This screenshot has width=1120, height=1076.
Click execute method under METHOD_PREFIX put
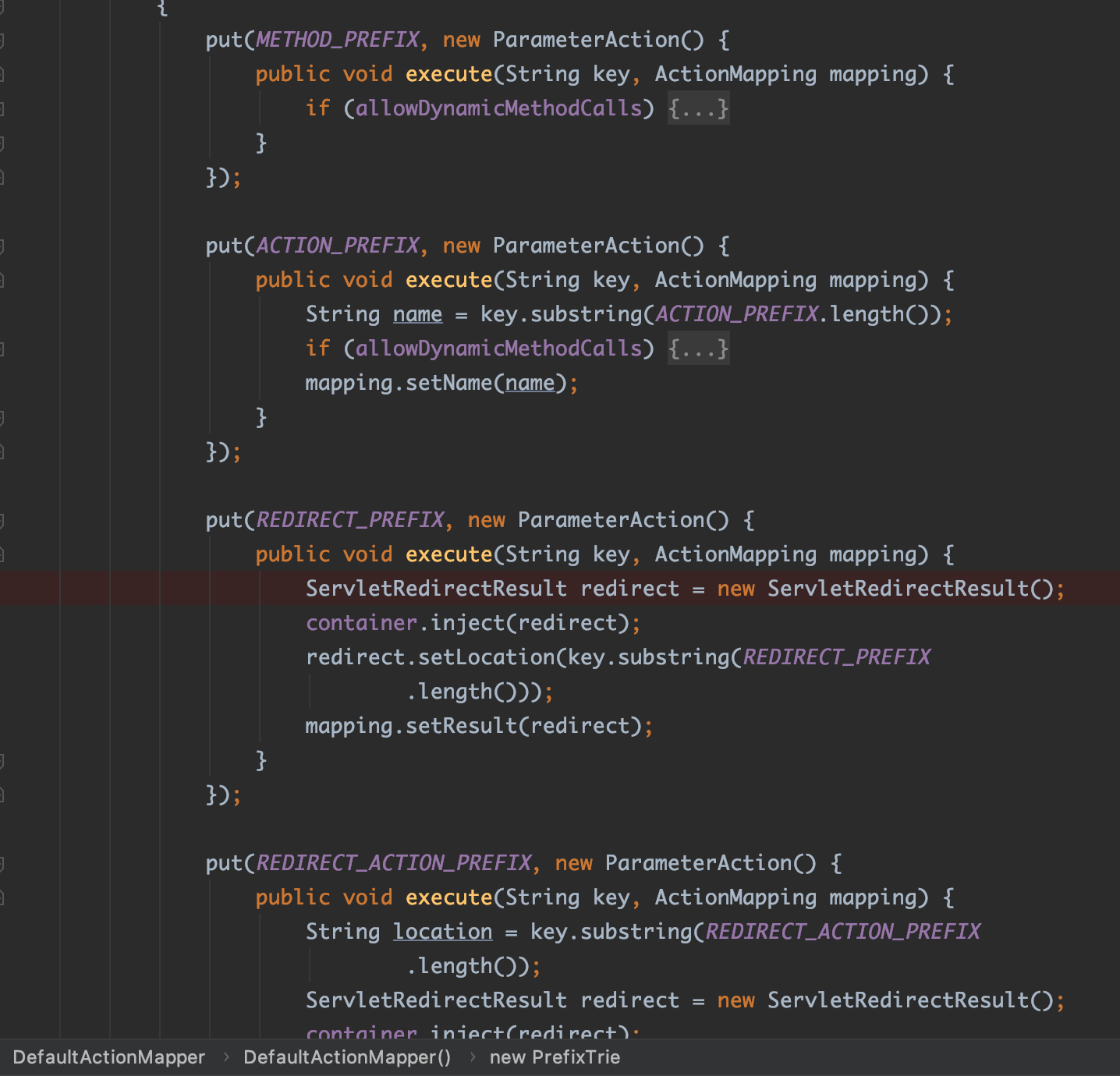tap(448, 74)
